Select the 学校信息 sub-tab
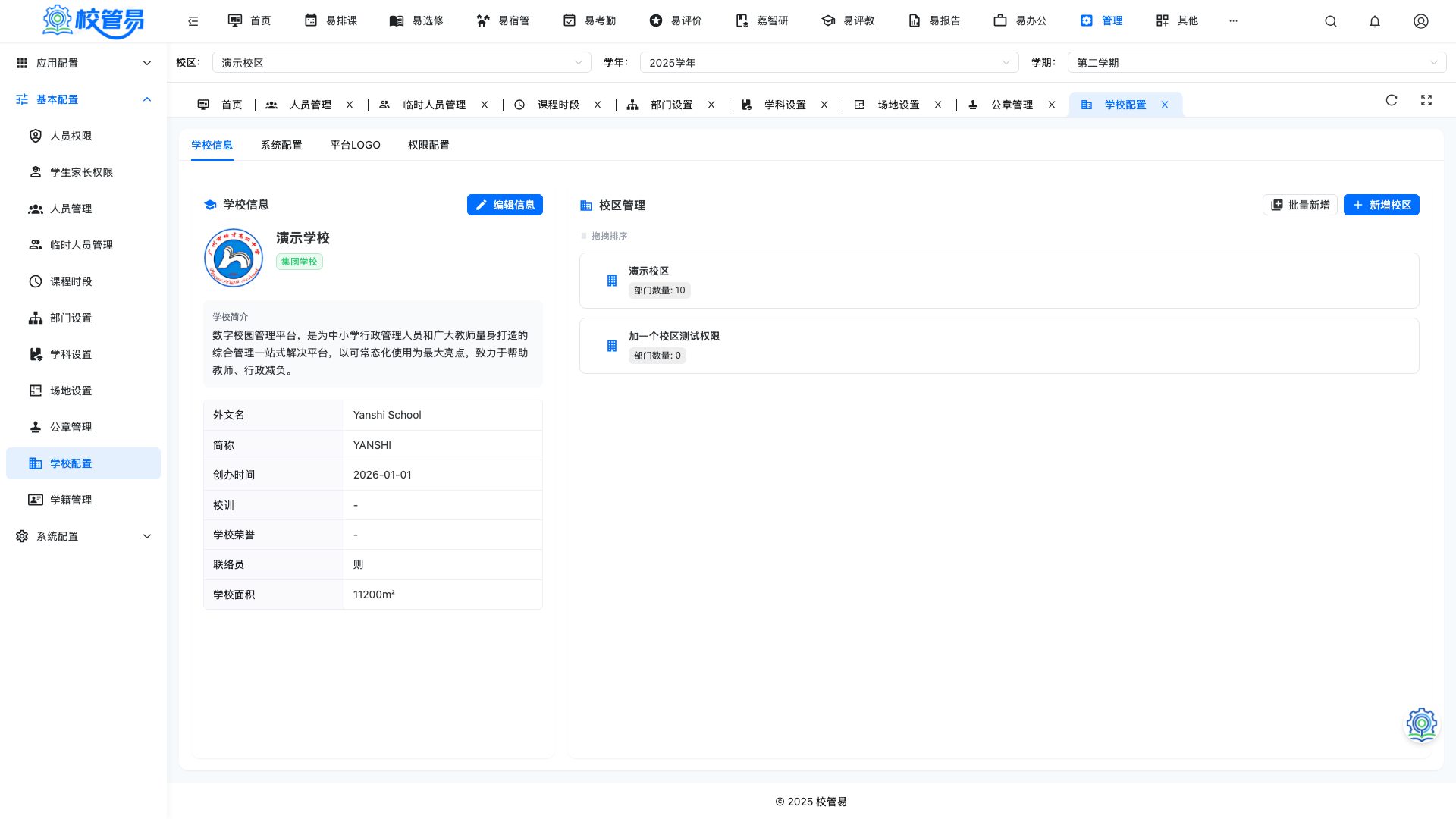 pyautogui.click(x=212, y=145)
